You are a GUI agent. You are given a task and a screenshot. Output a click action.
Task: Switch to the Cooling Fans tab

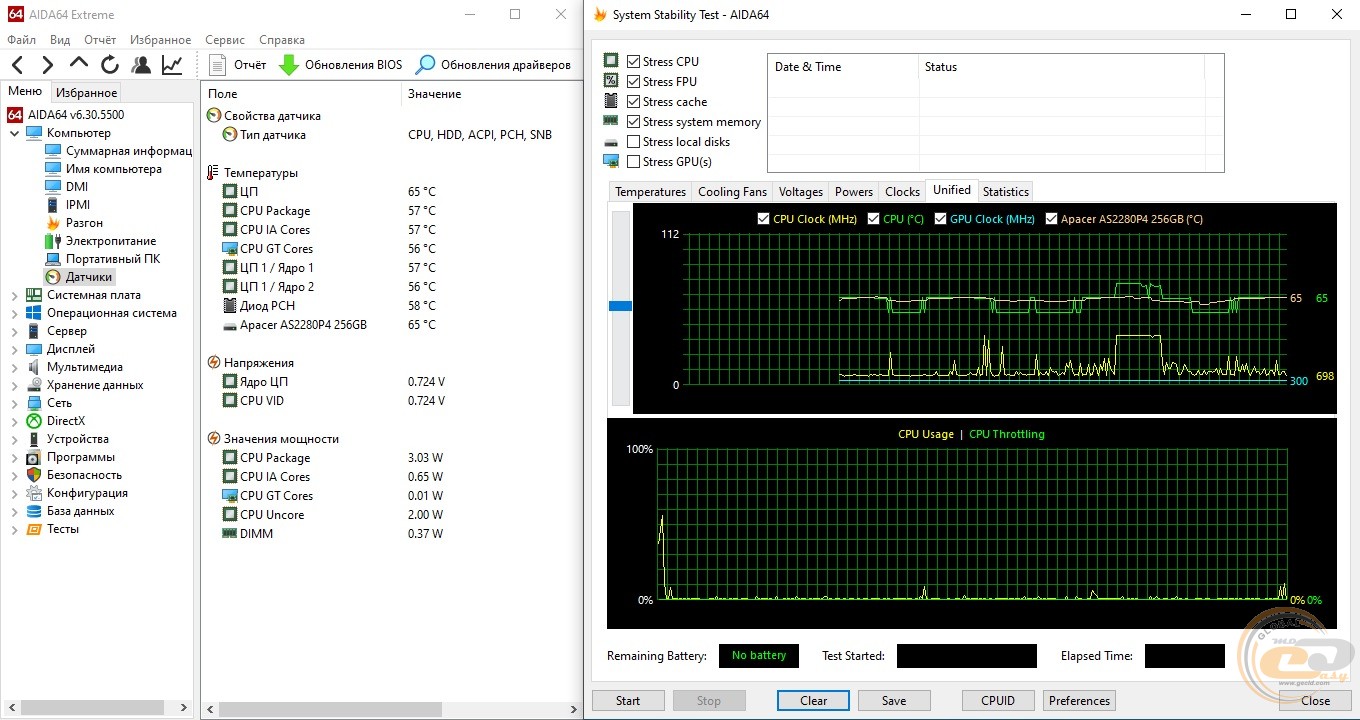click(732, 192)
